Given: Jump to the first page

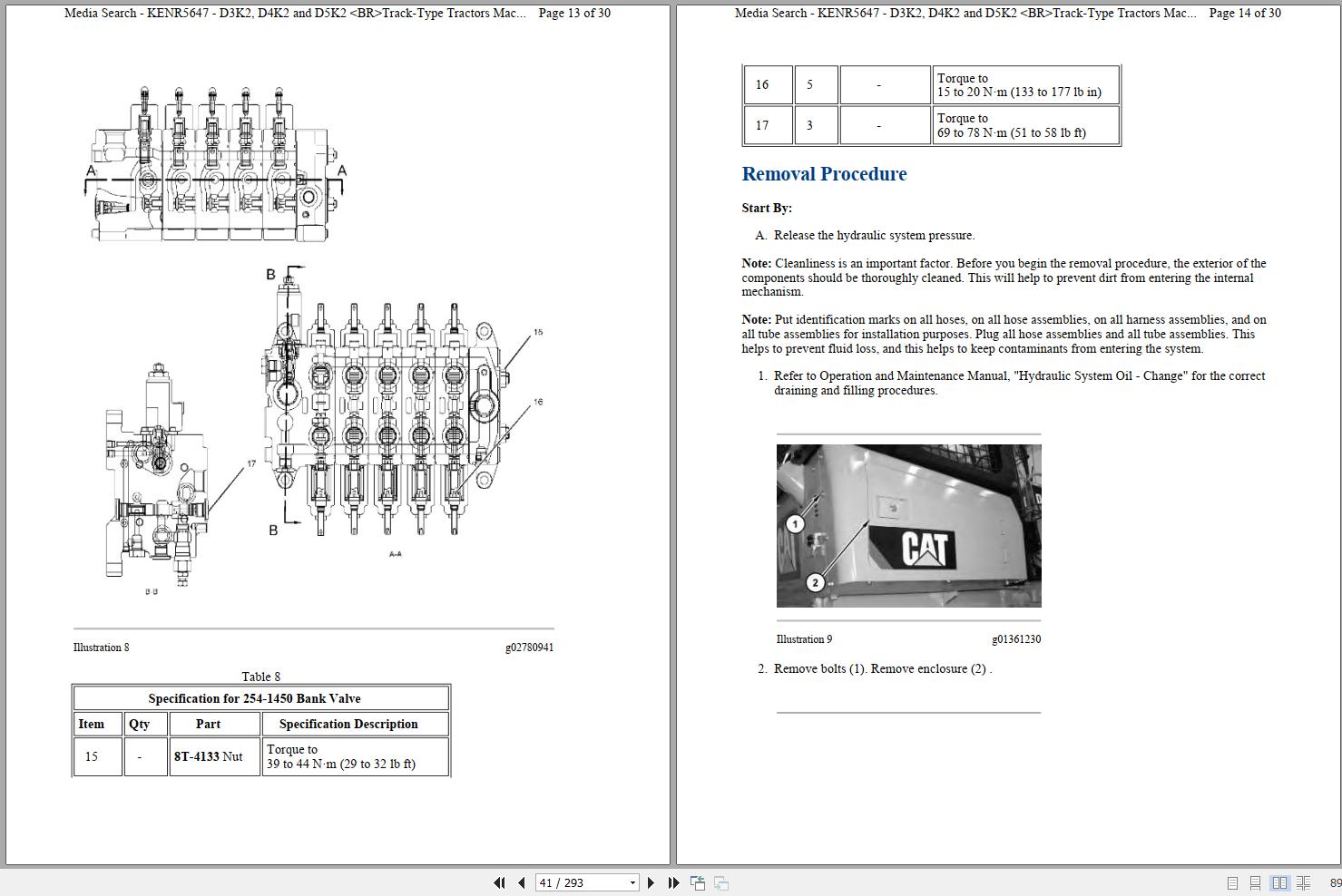Looking at the screenshot, I should [x=500, y=882].
